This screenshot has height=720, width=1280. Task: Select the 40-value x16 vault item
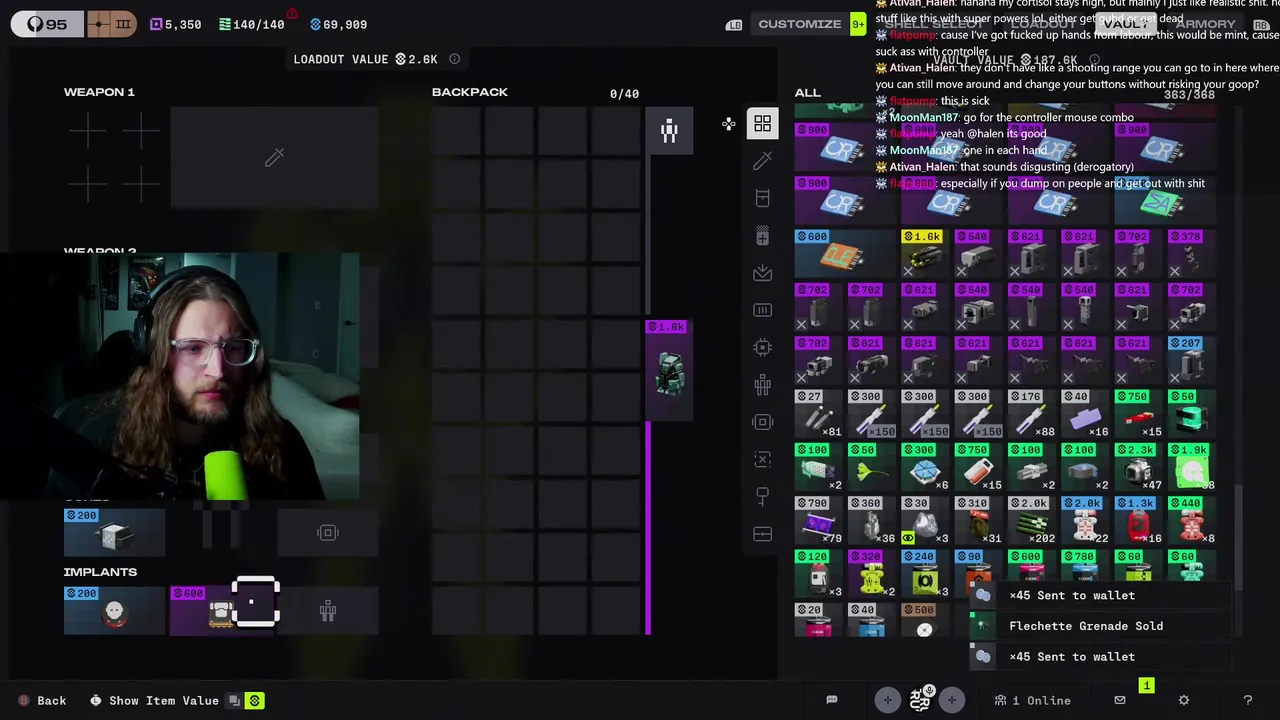click(1086, 414)
